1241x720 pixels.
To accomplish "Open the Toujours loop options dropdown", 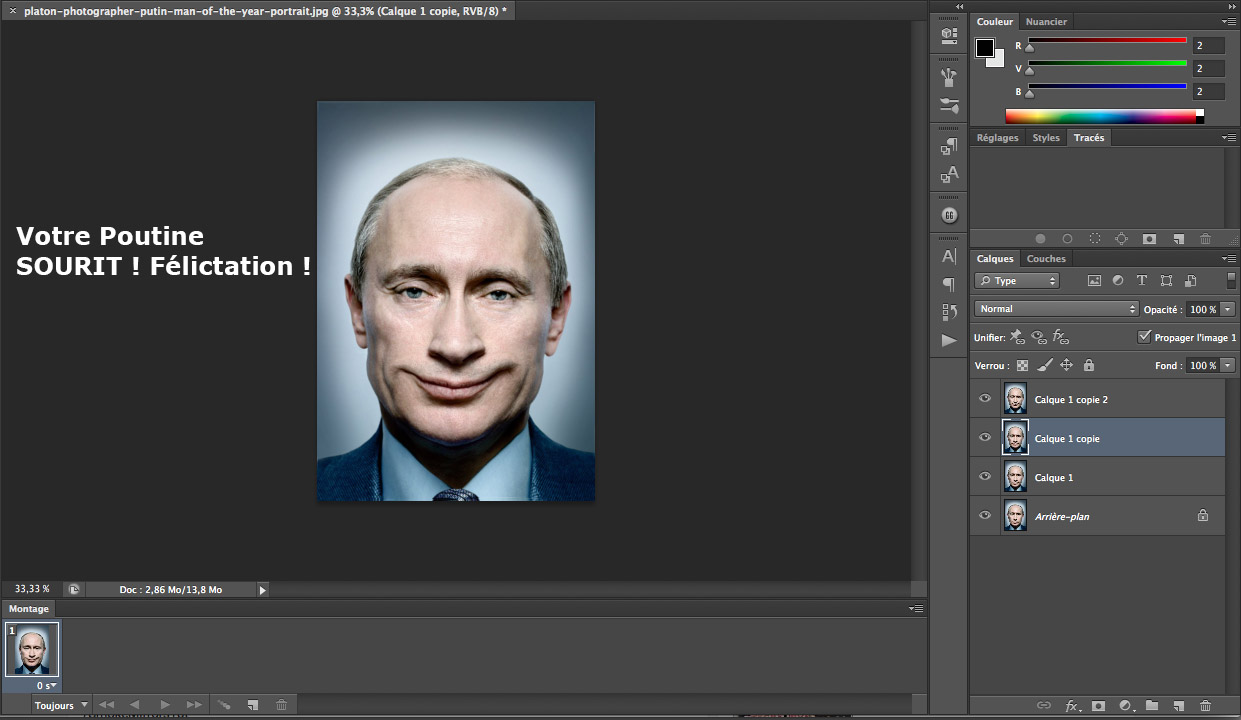I will click(60, 705).
